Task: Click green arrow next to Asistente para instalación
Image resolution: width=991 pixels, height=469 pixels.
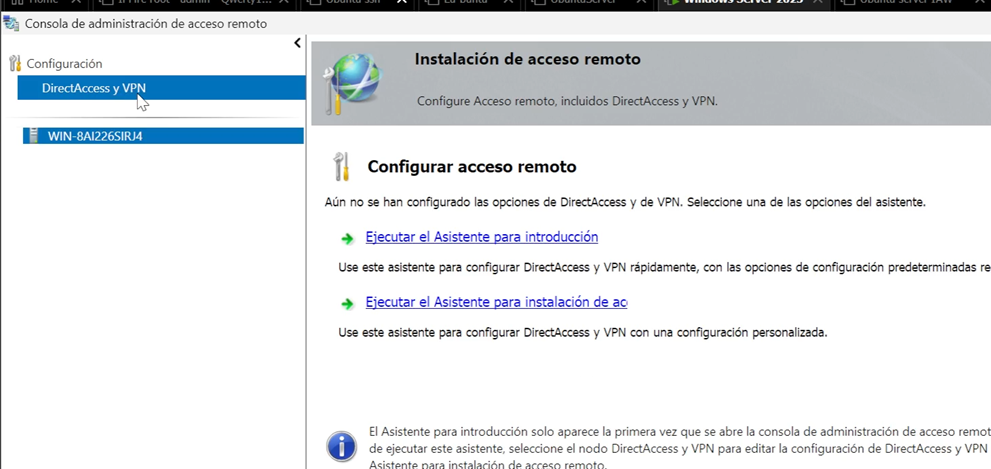Action: pos(347,303)
